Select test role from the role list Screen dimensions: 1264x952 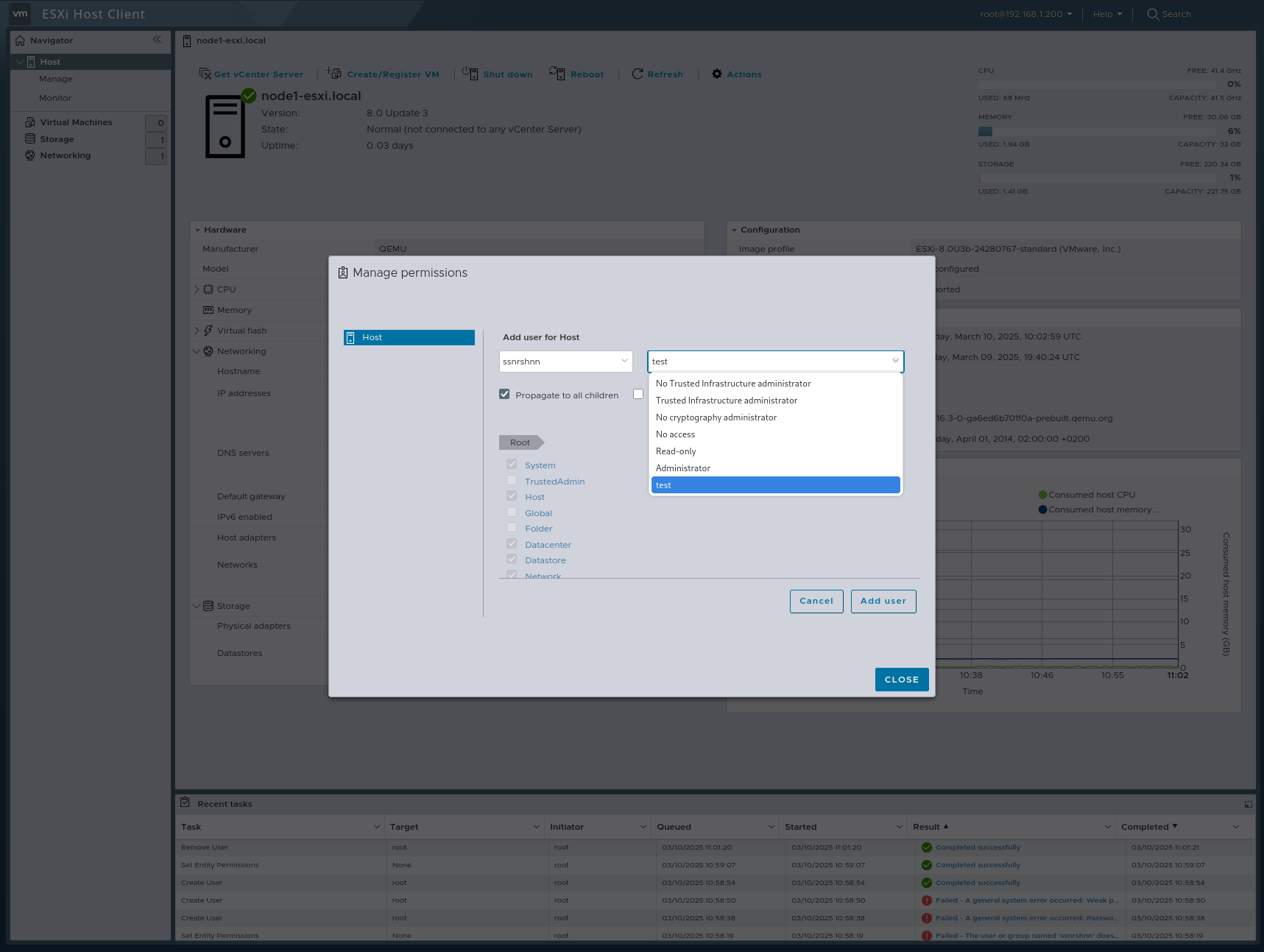(774, 484)
